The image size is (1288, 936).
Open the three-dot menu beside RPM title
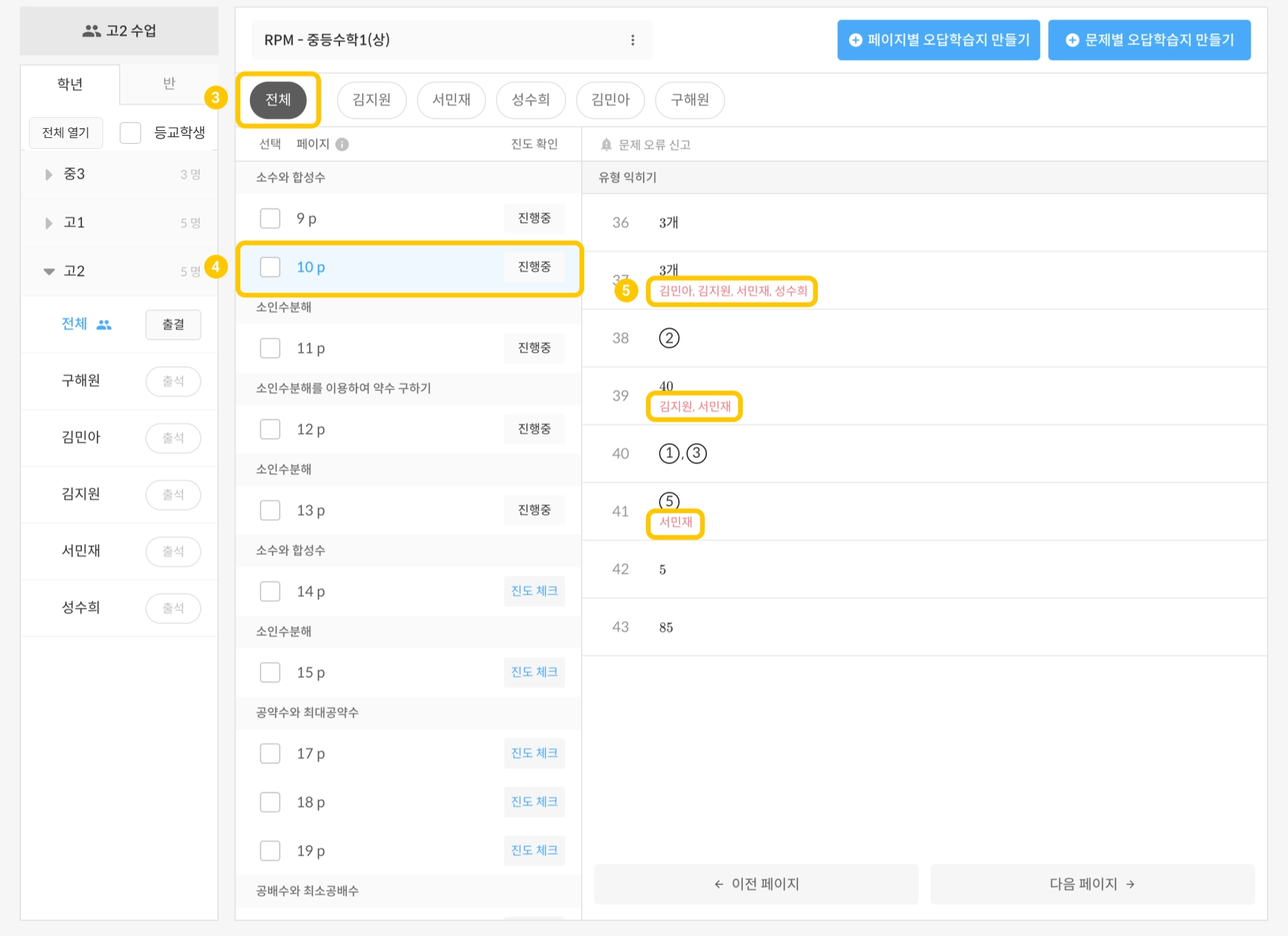pos(632,40)
